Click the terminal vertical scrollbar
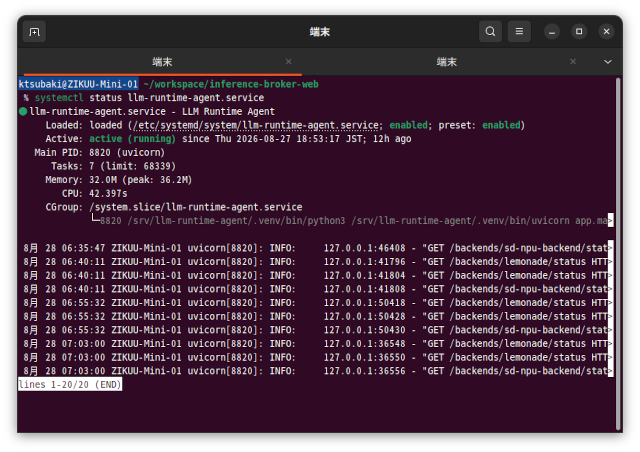Image resolution: width=640 pixels, height=452 pixels. (618, 253)
